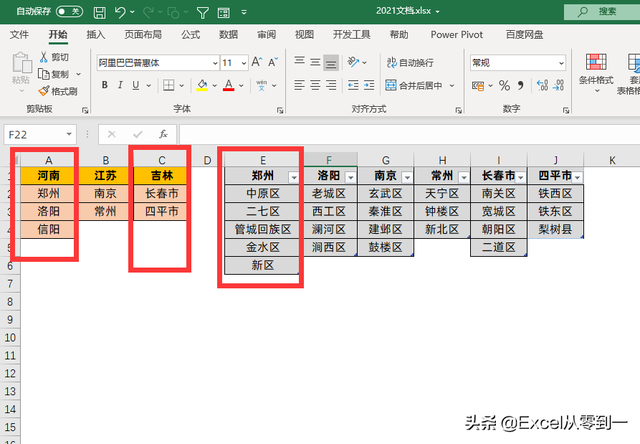Toggle 自动换行 wrap text
640x444 pixels.
[x=410, y=62]
